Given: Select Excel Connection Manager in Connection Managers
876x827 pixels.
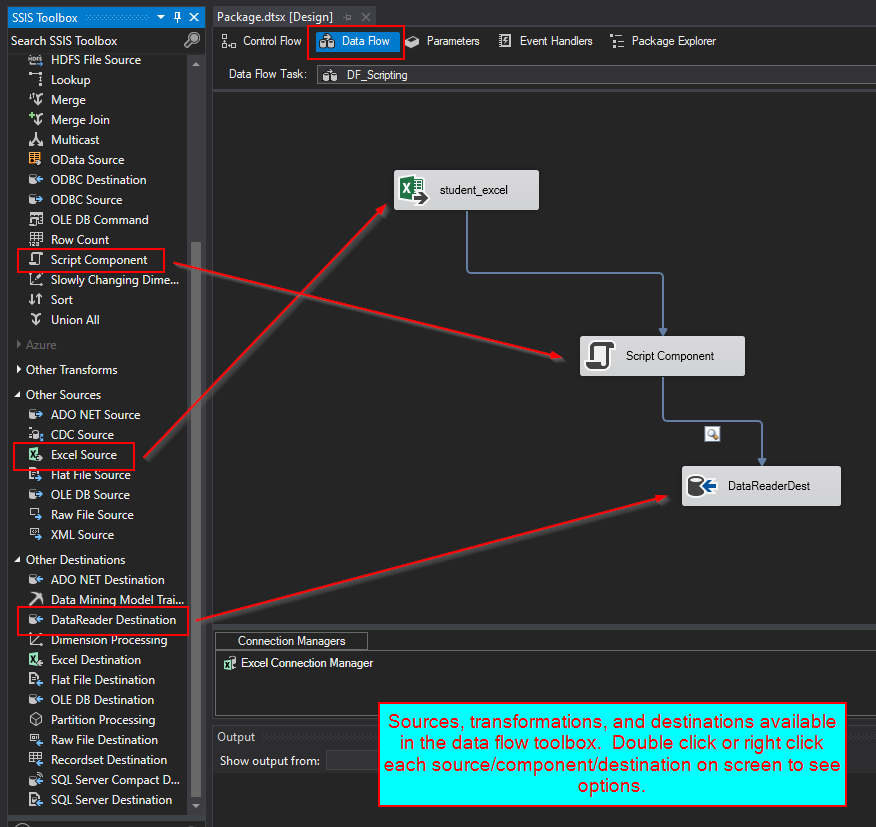Looking at the screenshot, I should point(299,663).
